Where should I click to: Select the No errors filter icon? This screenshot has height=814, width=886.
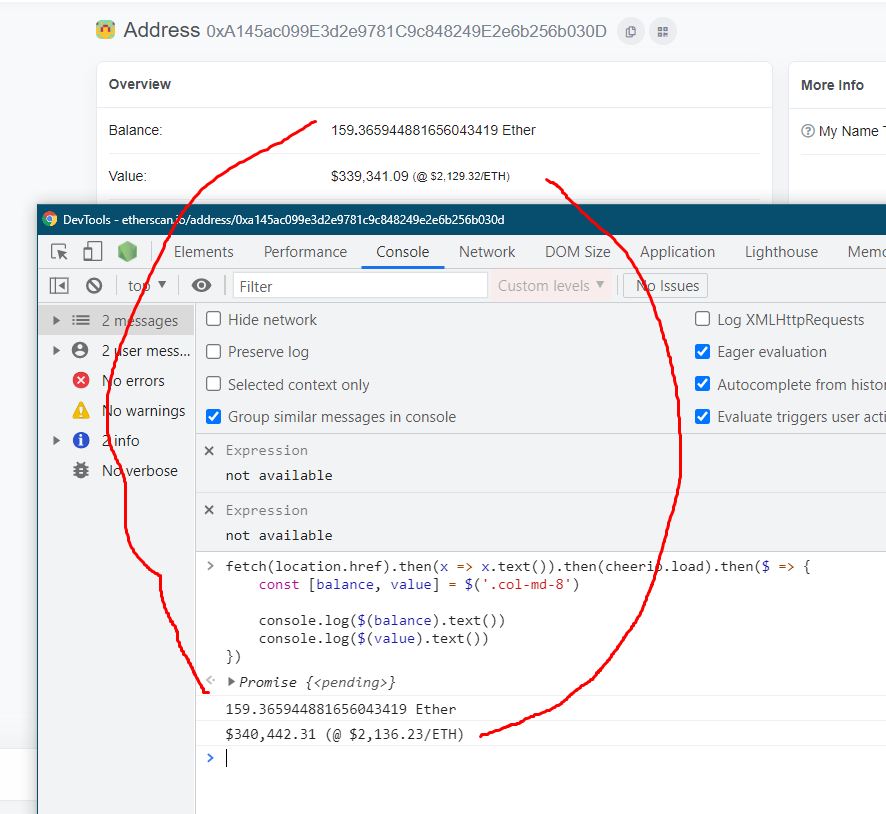[x=81, y=380]
